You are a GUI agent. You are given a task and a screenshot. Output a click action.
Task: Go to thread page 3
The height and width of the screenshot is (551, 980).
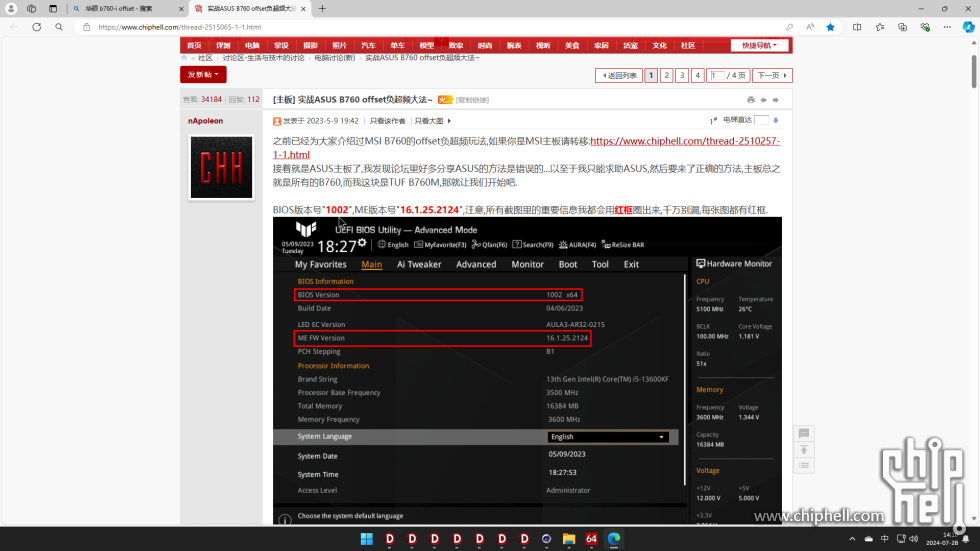pos(682,76)
